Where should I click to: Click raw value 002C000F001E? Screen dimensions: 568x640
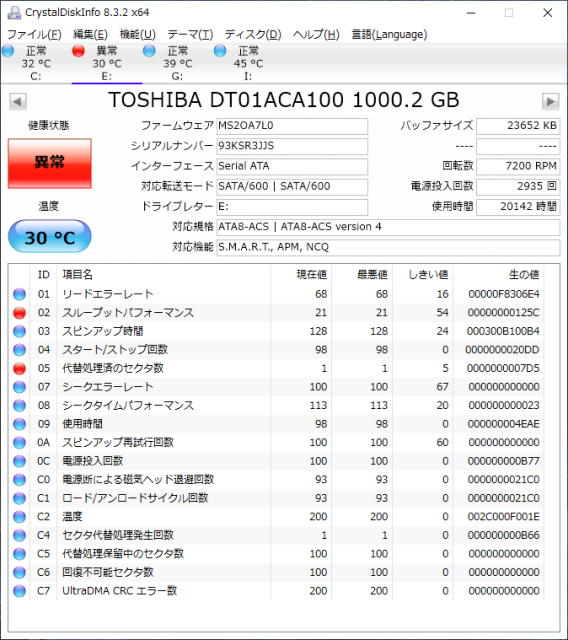(504, 517)
